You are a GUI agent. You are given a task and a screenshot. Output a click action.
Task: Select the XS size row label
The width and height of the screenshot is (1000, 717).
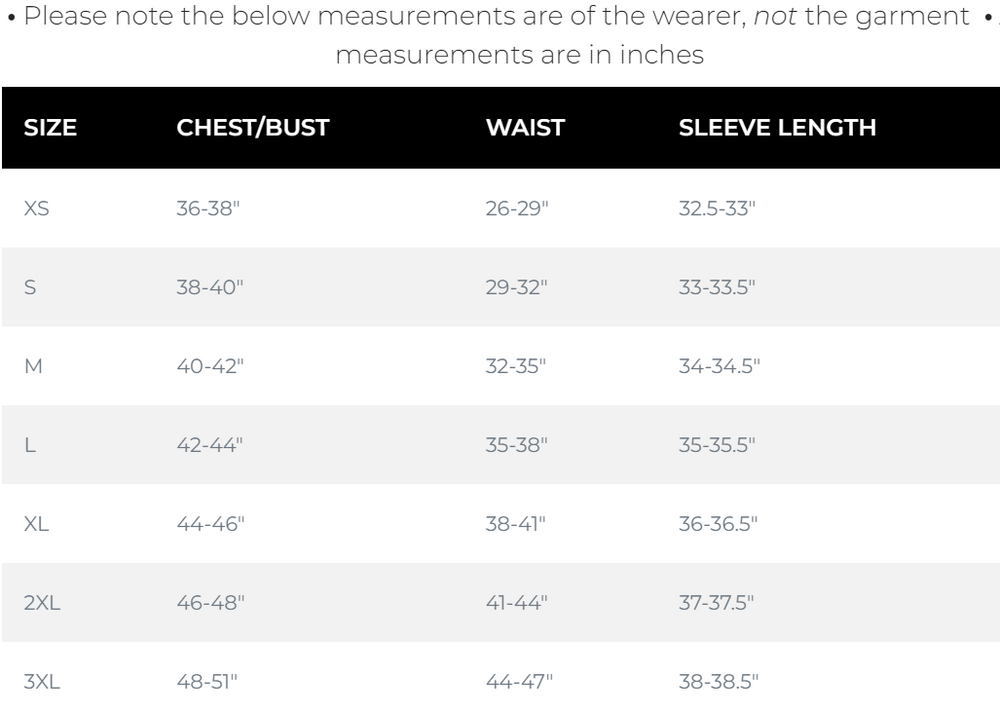tap(36, 209)
